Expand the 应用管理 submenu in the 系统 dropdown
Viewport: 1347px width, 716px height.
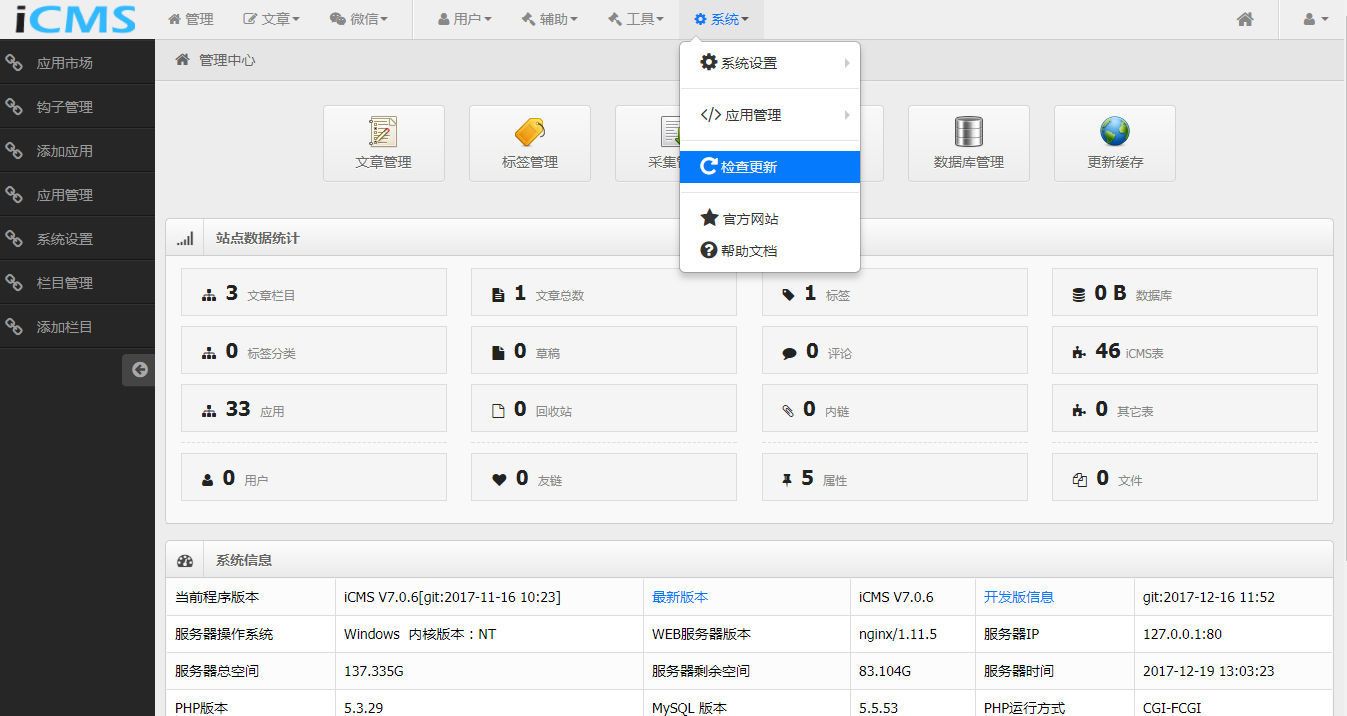pos(770,115)
